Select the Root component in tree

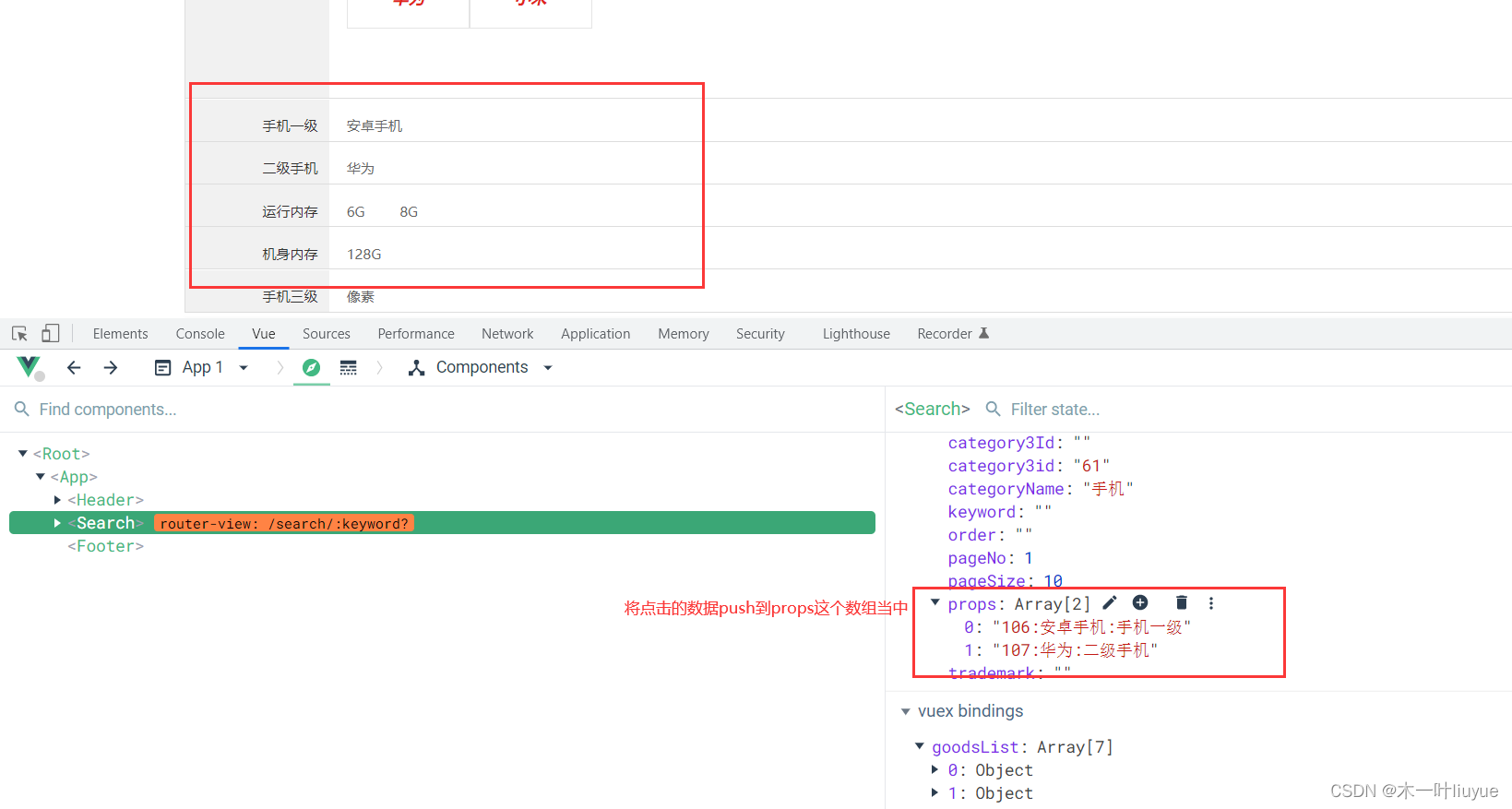(x=62, y=453)
